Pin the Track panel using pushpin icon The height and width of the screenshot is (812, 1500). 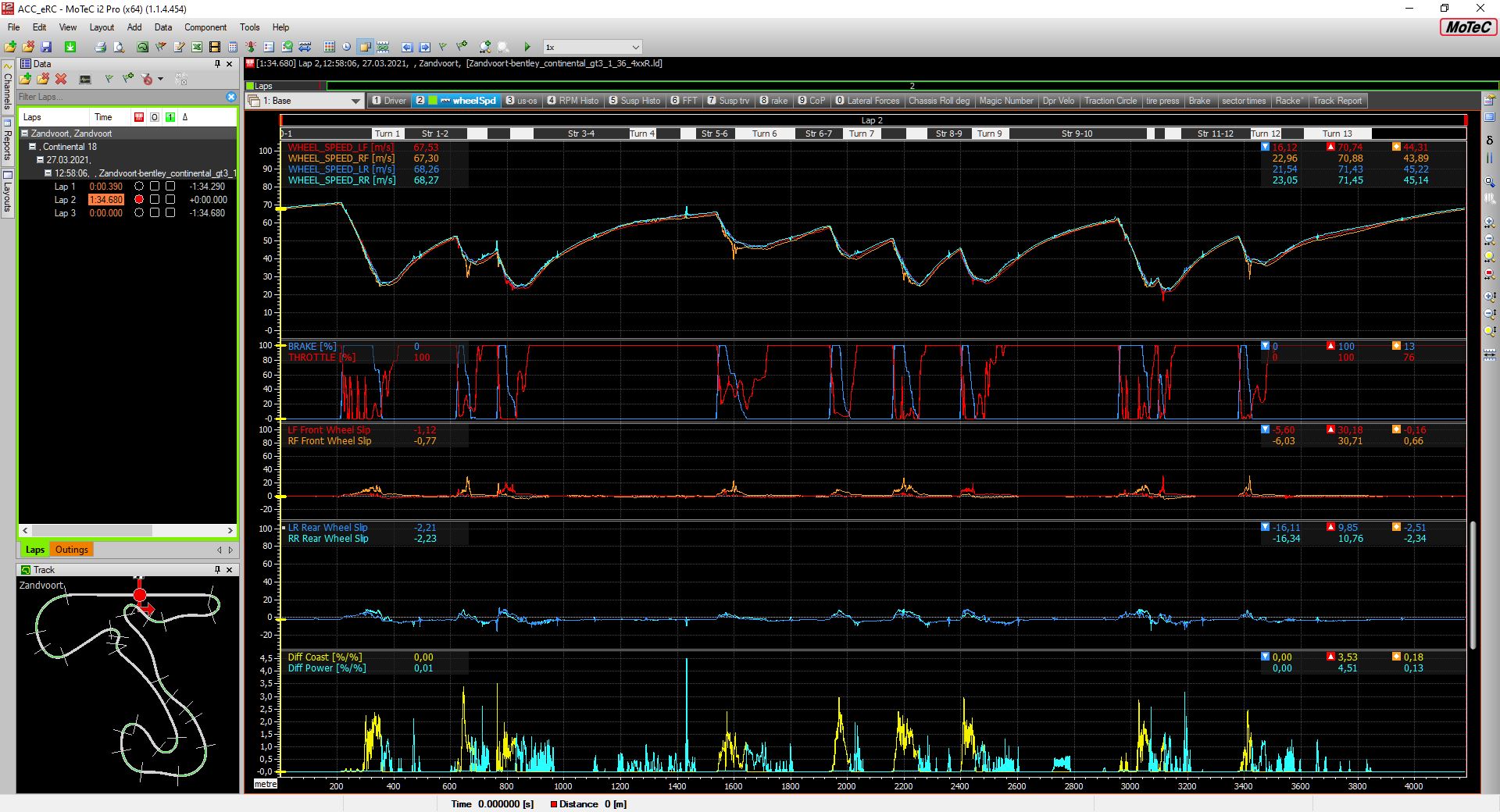[x=217, y=570]
